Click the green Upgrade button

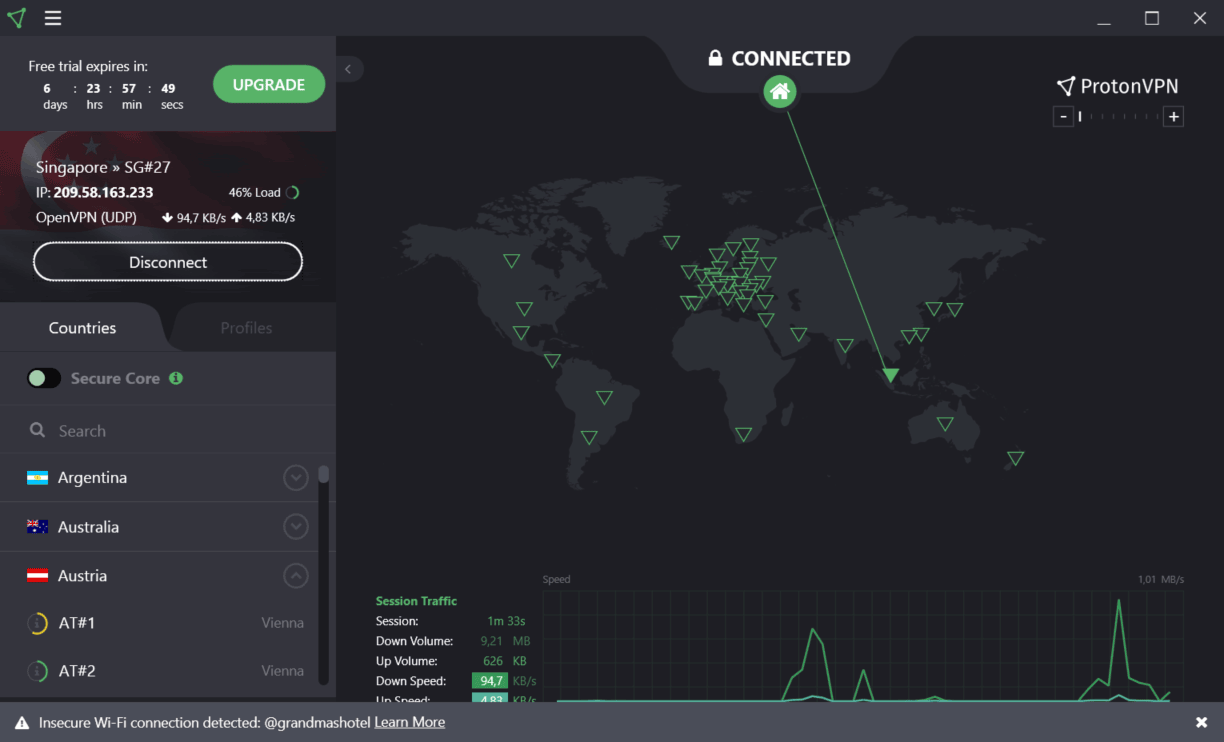269,85
